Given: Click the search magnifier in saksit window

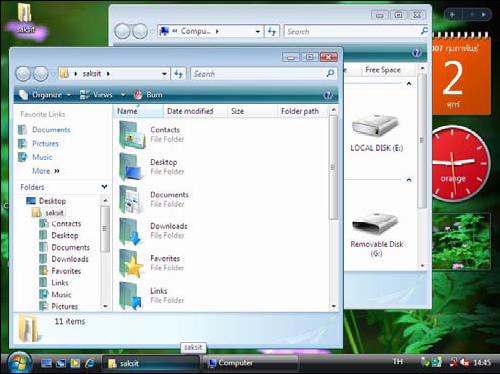Looking at the screenshot, I should [x=330, y=73].
